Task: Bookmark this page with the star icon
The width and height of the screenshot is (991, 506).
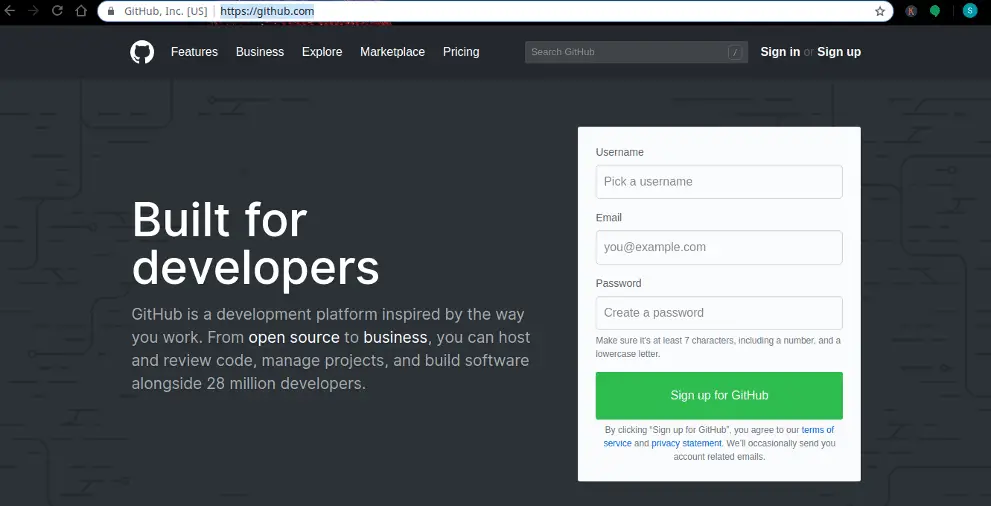Action: click(880, 11)
